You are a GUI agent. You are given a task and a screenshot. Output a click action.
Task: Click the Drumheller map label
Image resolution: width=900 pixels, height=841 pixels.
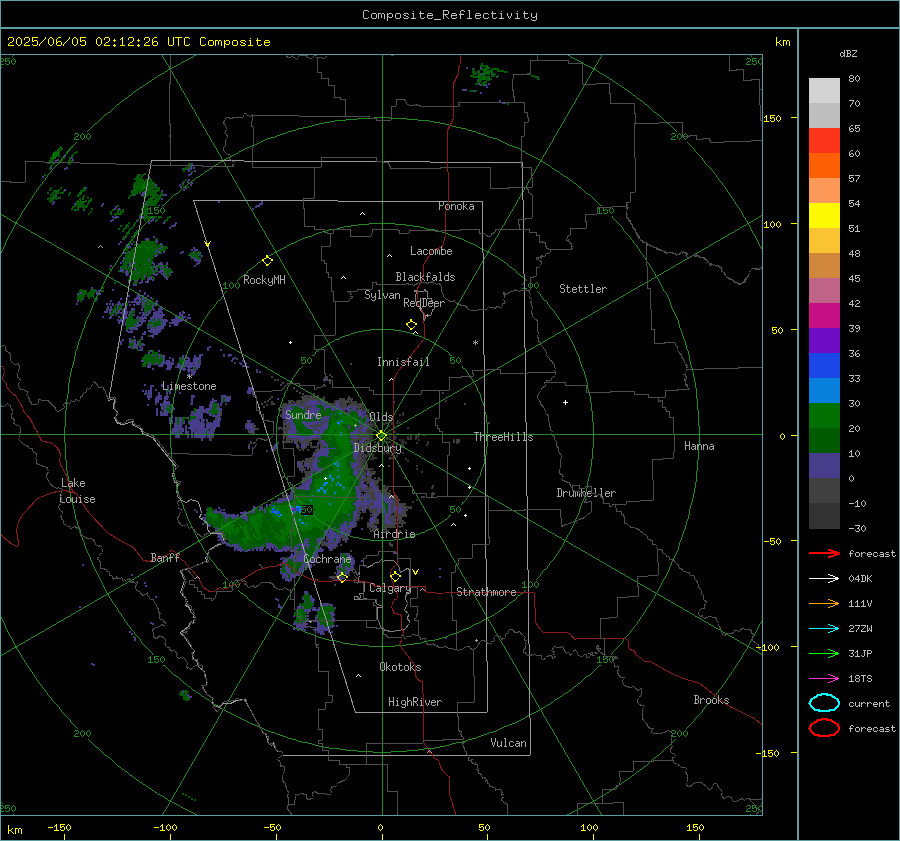tap(586, 493)
